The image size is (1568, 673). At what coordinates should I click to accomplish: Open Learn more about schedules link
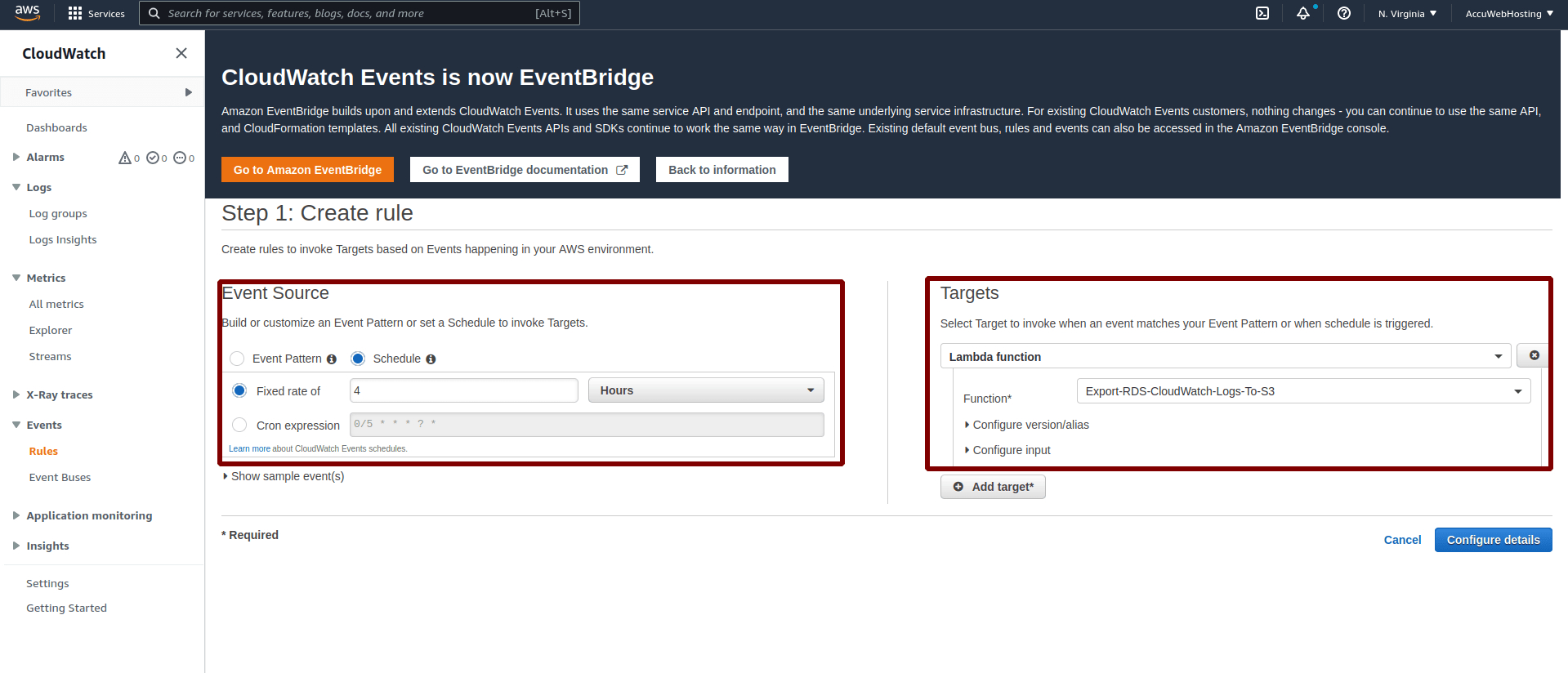point(249,448)
